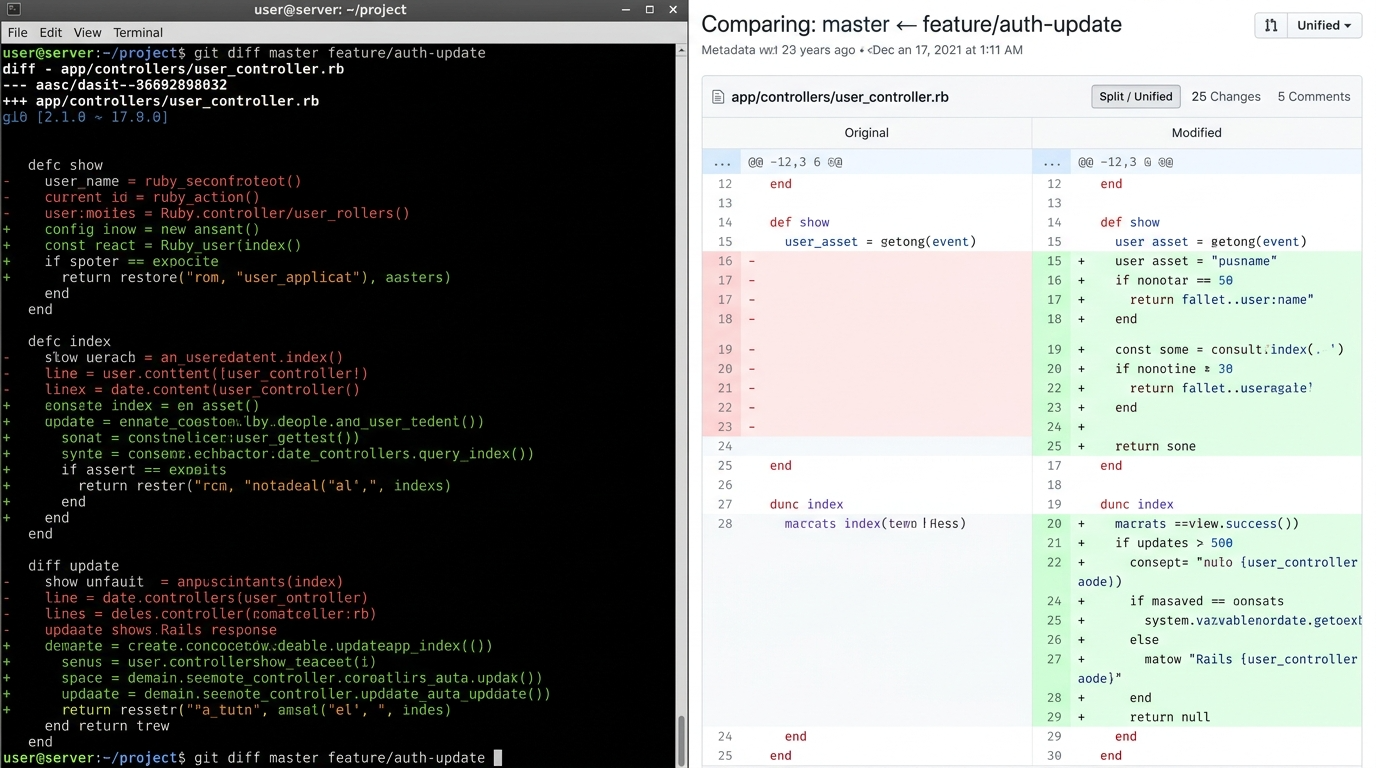
Task: Click added line 'return null' in Modified
Action: [x=1170, y=717]
